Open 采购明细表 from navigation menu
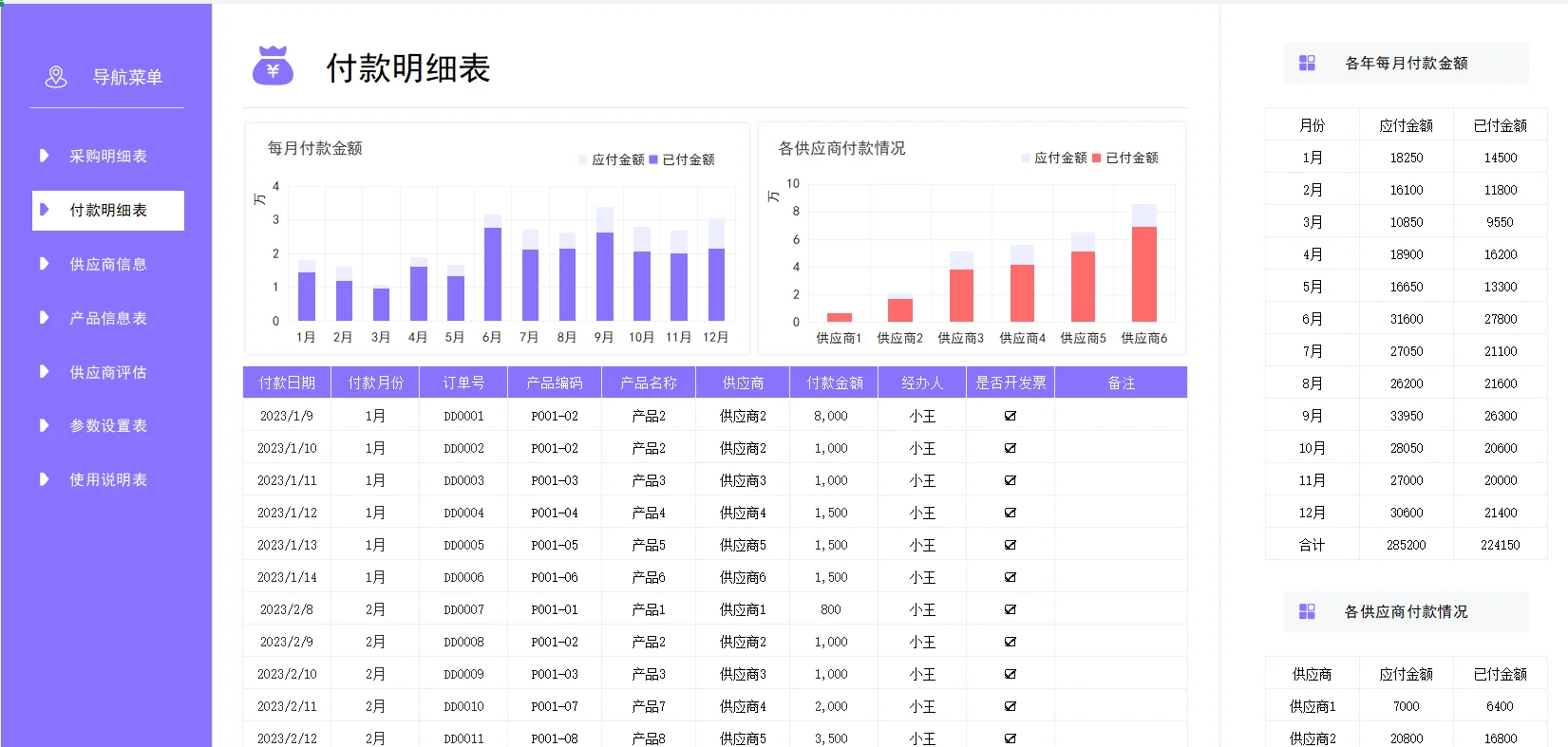Viewport: 1568px width, 747px height. (108, 156)
